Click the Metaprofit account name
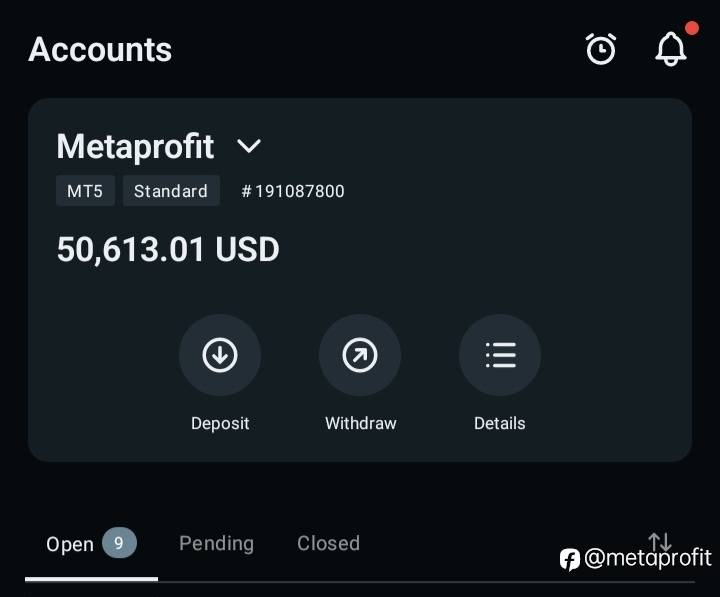 pos(135,147)
